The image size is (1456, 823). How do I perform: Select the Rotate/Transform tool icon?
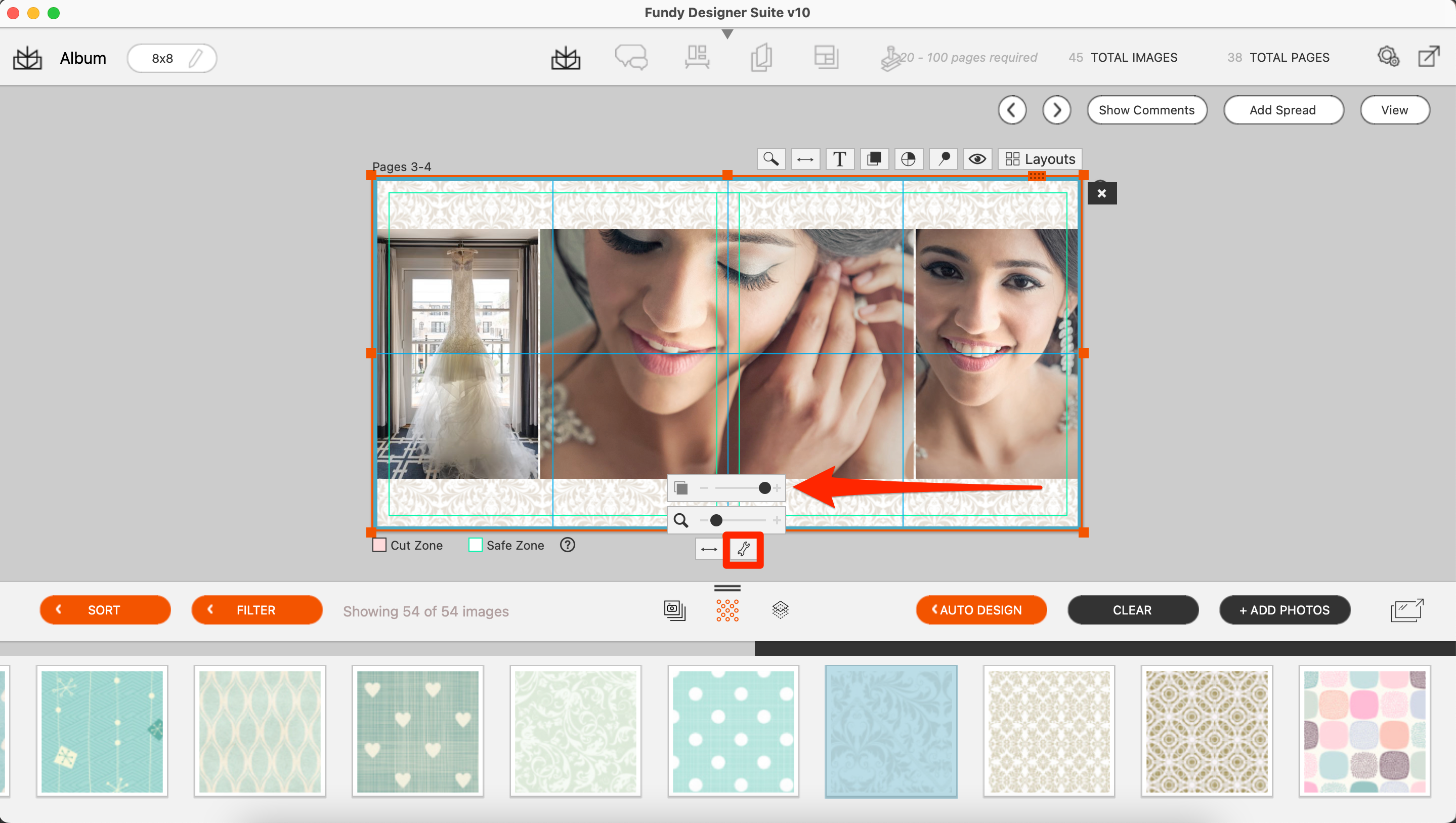point(744,549)
